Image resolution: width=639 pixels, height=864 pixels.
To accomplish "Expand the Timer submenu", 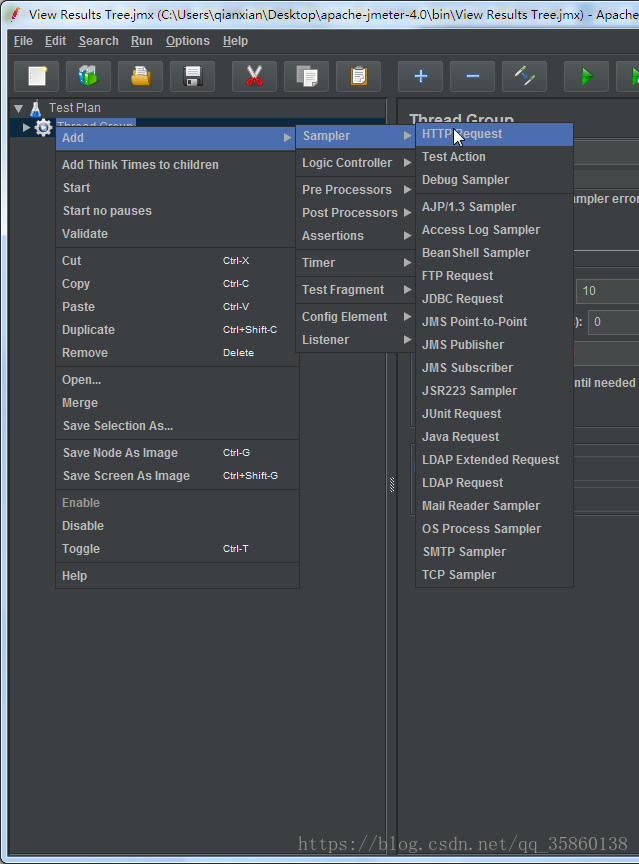I will coord(356,263).
